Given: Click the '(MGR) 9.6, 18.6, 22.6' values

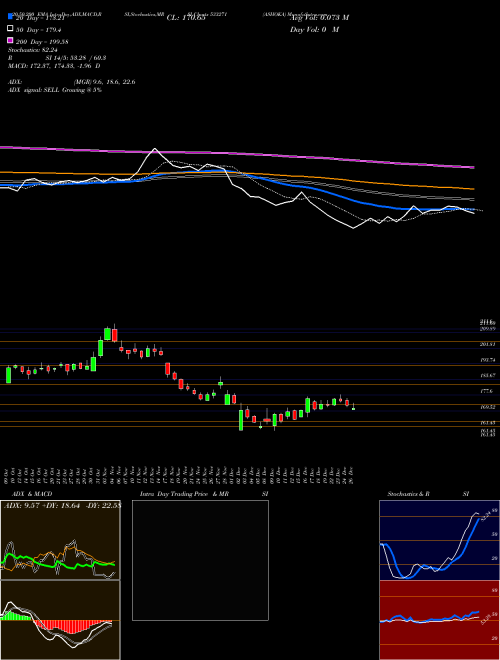Looking at the screenshot, I should pyautogui.click(x=104, y=82).
